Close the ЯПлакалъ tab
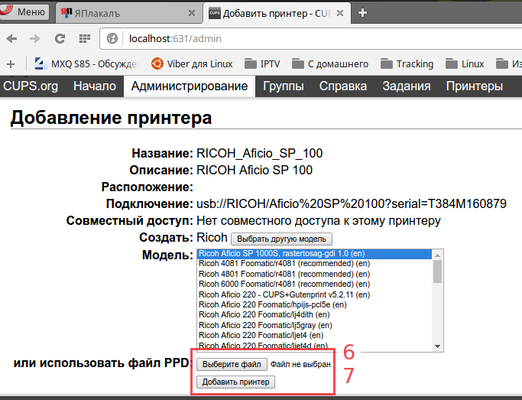The width and height of the screenshot is (522, 400). pos(192,13)
